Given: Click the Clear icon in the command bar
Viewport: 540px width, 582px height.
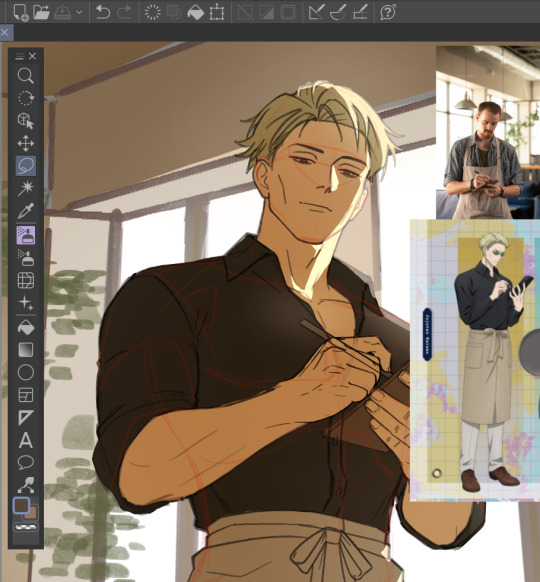Looking at the screenshot, I should (x=153, y=12).
